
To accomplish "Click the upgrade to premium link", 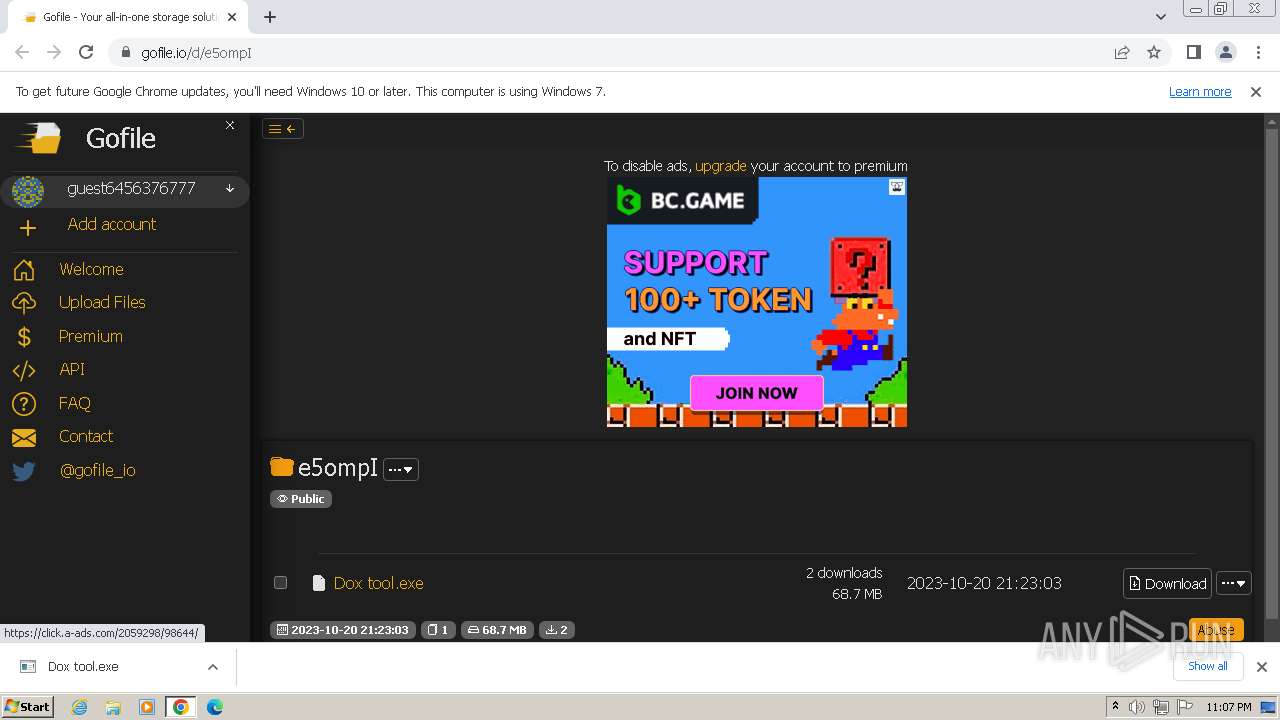I will click(721, 166).
